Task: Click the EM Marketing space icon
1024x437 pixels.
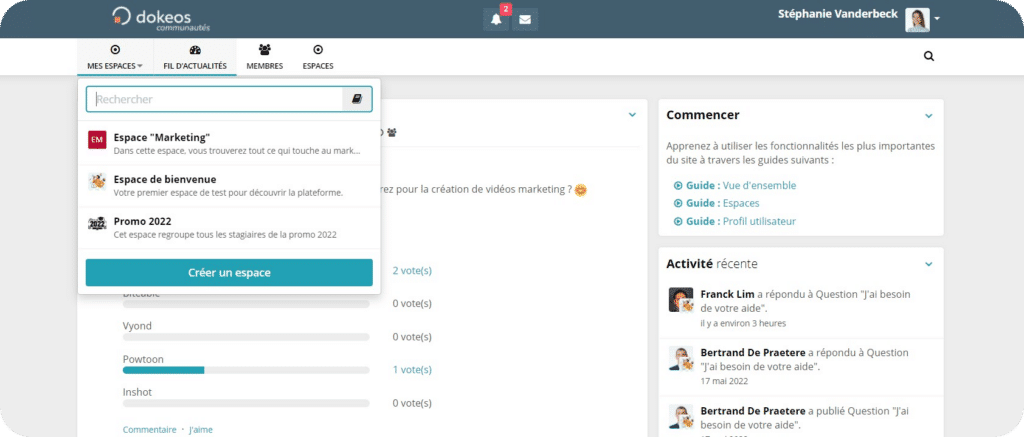Action: (97, 140)
